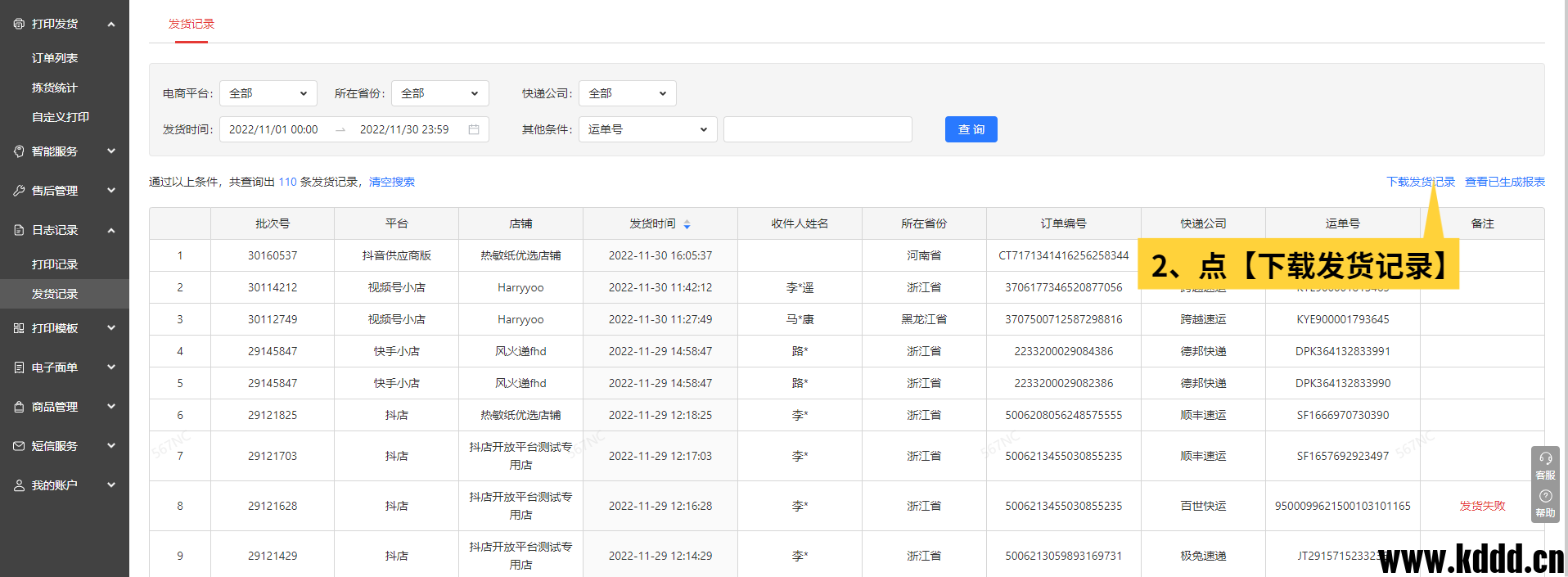This screenshot has height=577, width=1568.
Task: Click the 打印模板 grid icon
Action: (x=19, y=328)
